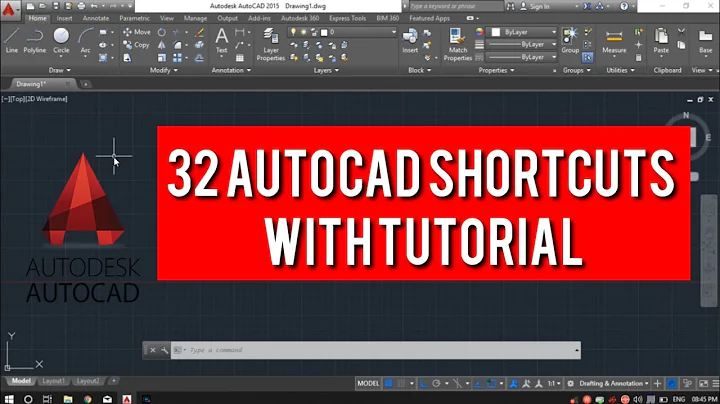Open Windows Start menu
This screenshot has width=720, height=404.
pyautogui.click(x=9, y=399)
